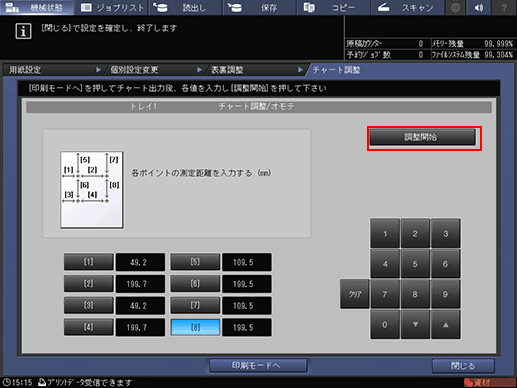Click the information icon beside the message
Image resolution: width=517 pixels, height=388 pixels.
(23, 31)
